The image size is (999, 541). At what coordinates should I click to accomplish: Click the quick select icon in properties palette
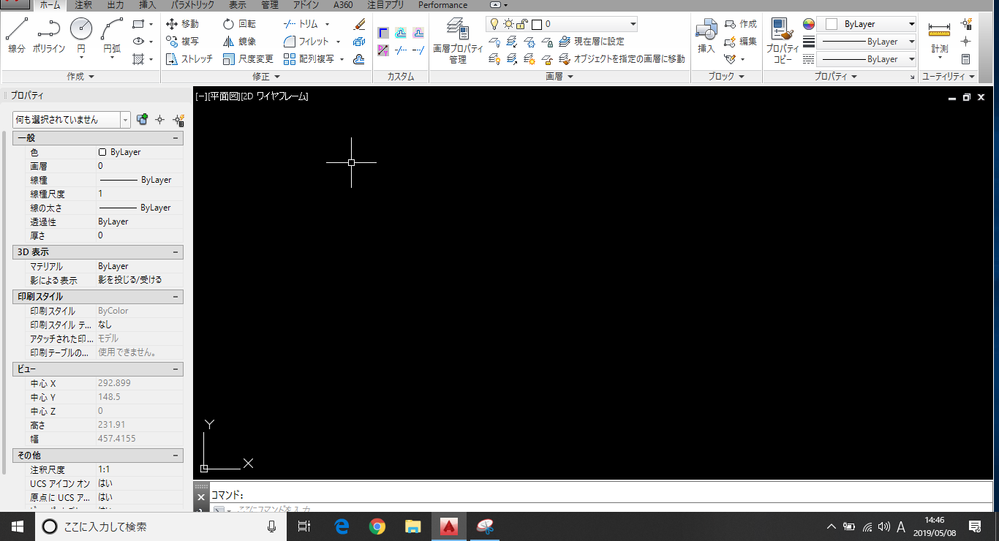point(178,120)
